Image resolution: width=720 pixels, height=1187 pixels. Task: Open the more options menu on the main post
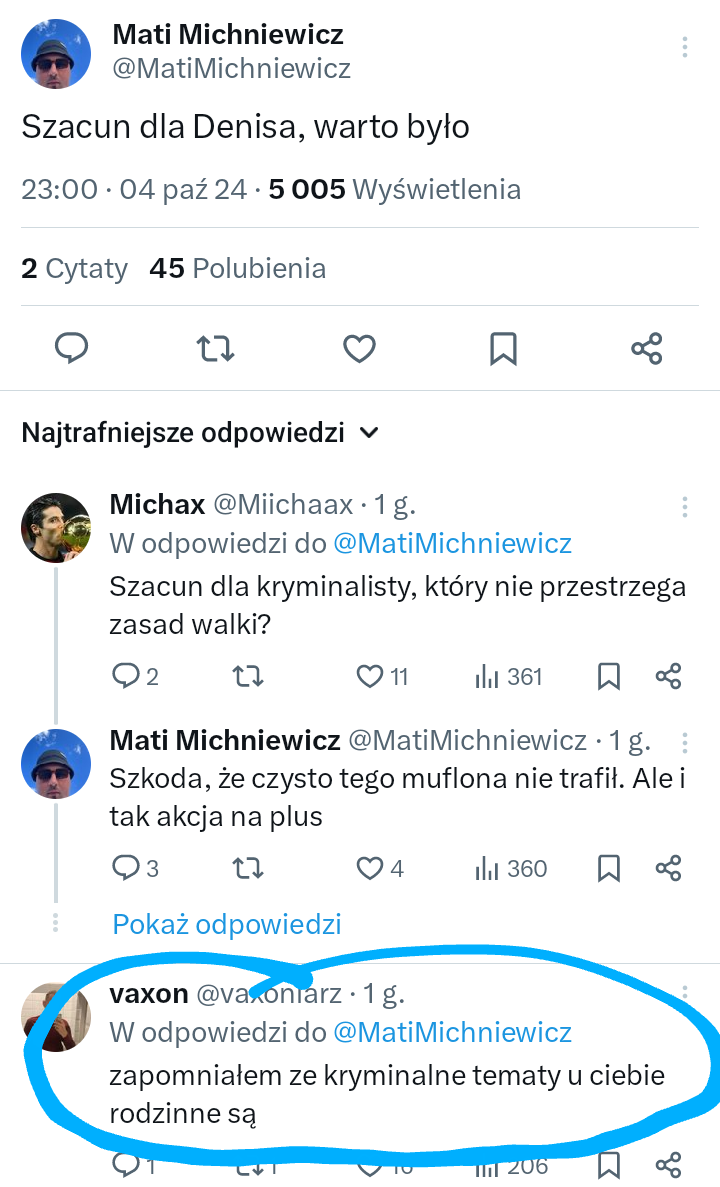[685, 48]
